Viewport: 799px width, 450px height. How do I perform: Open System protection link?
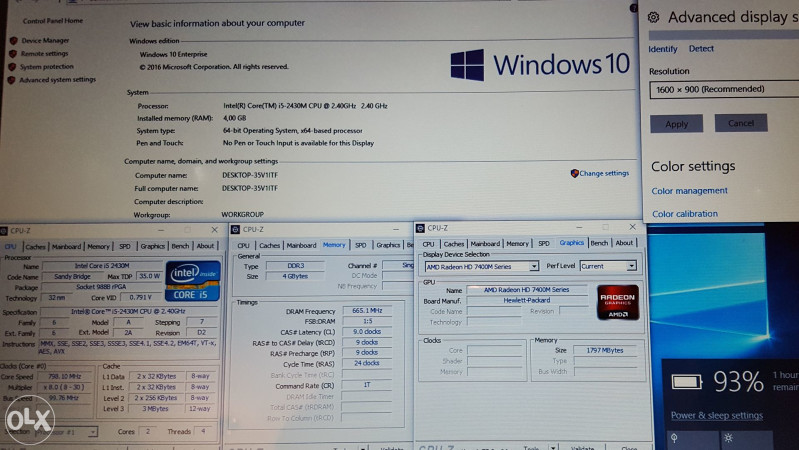coord(46,67)
